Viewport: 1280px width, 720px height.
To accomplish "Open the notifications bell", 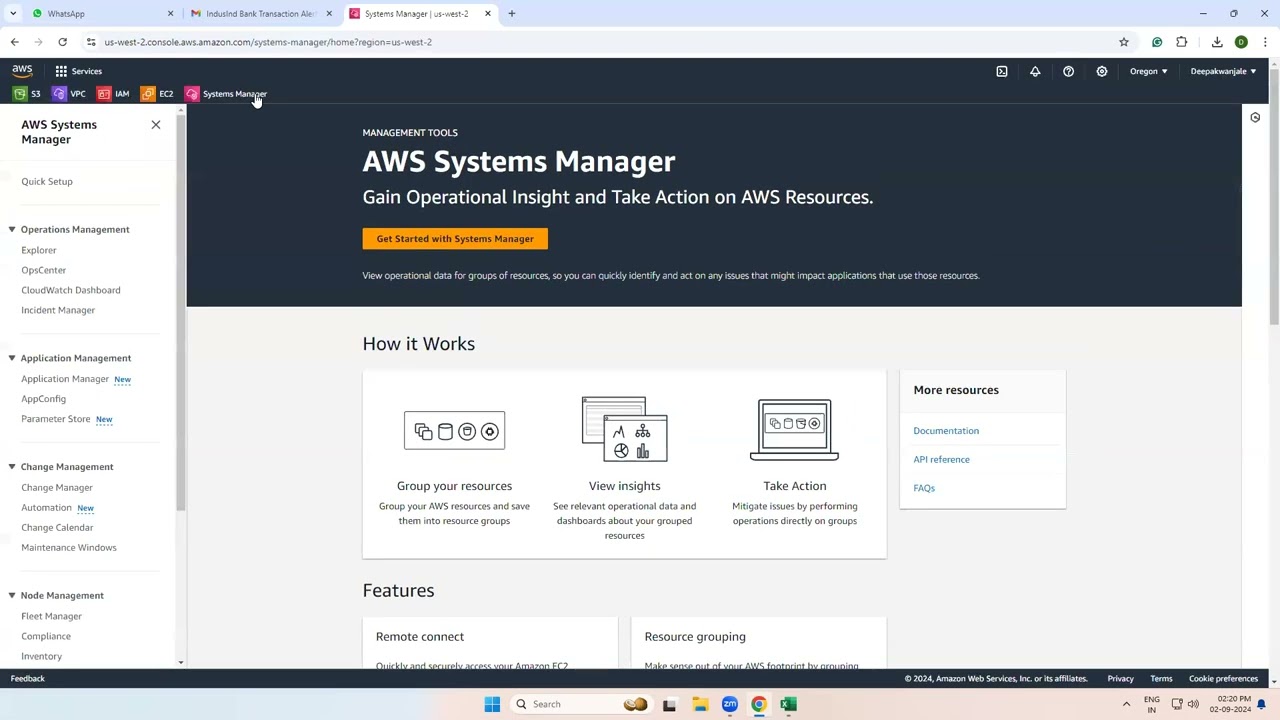I will tap(1035, 71).
